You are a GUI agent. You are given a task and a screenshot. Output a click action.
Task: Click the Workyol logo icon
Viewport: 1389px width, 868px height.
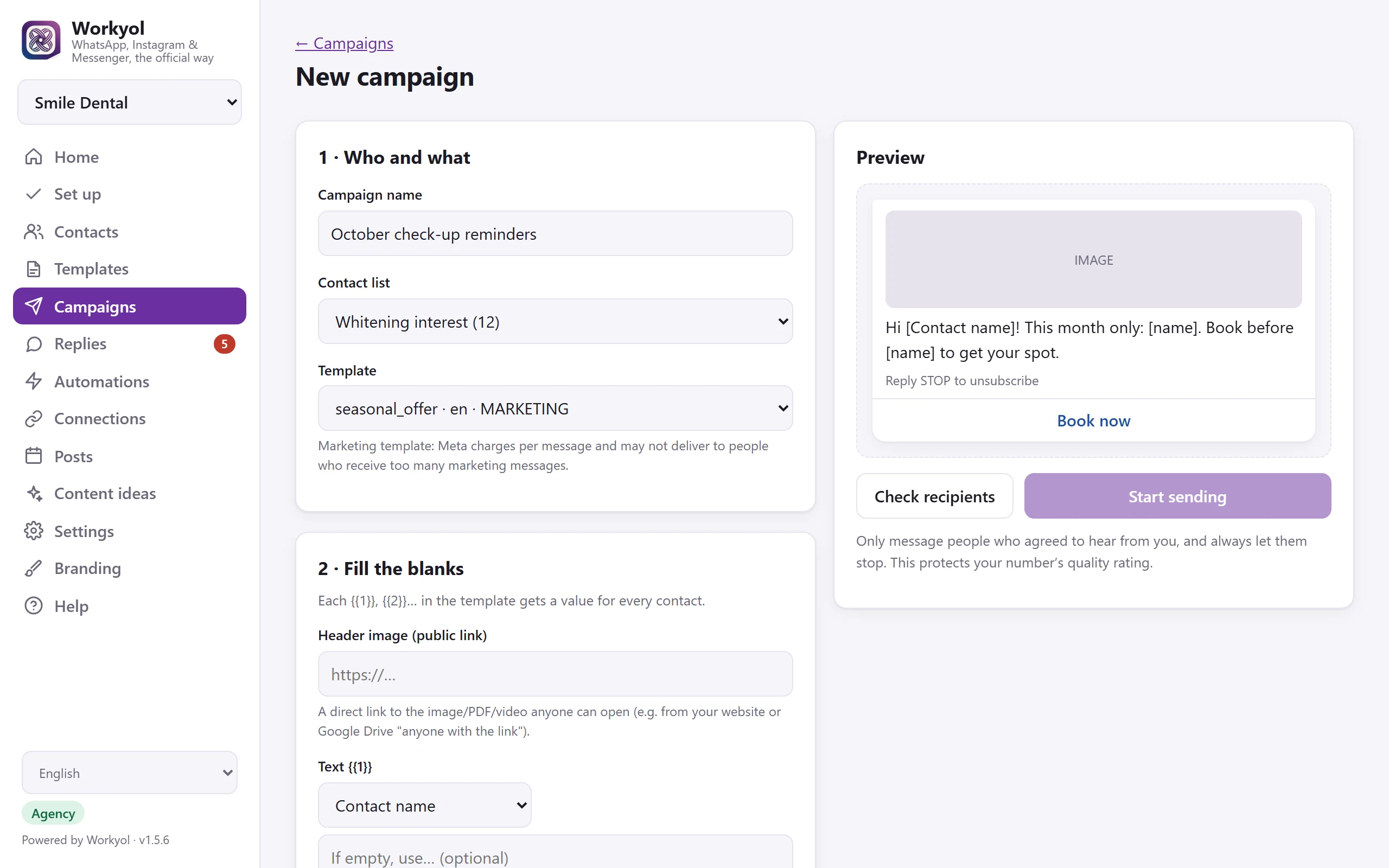tap(41, 40)
